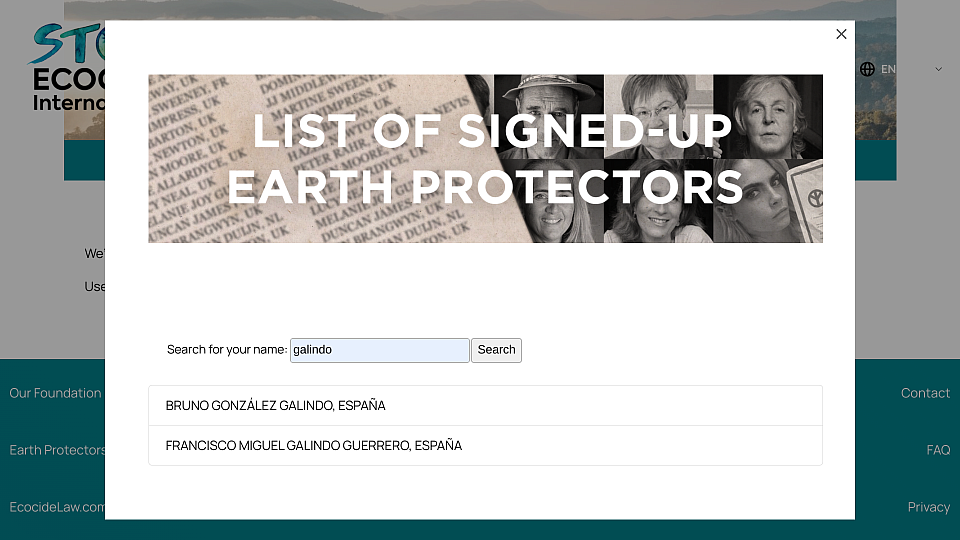
Task: Click the globe language icon
Action: 867,69
